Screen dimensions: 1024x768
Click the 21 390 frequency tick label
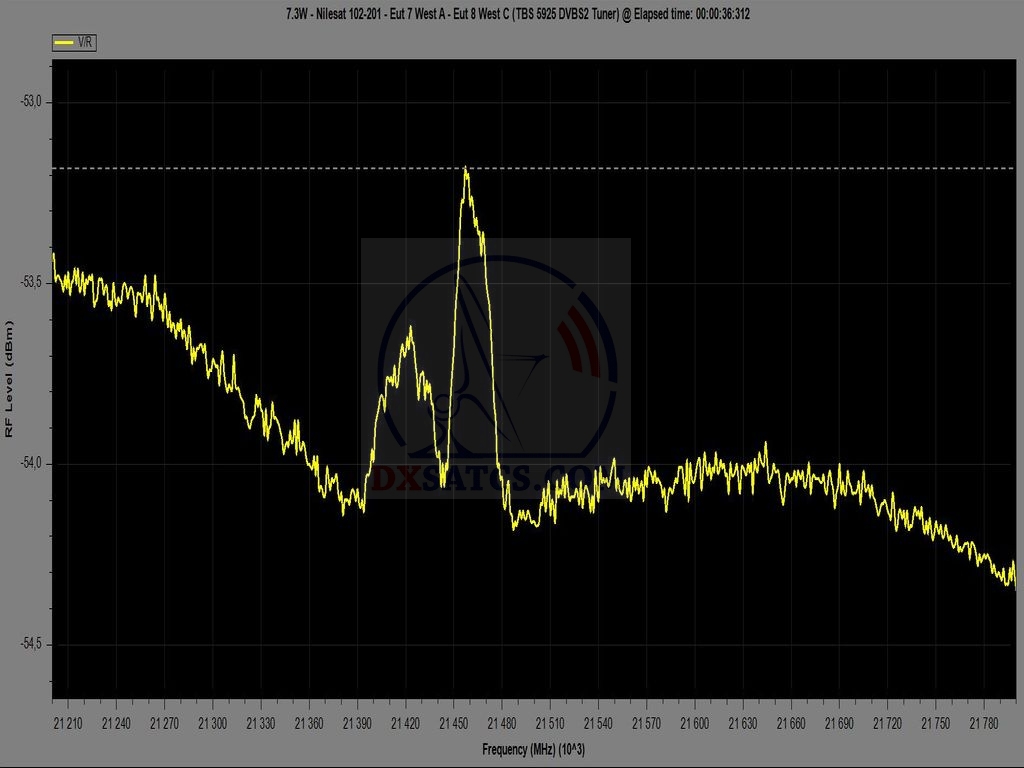coord(358,723)
